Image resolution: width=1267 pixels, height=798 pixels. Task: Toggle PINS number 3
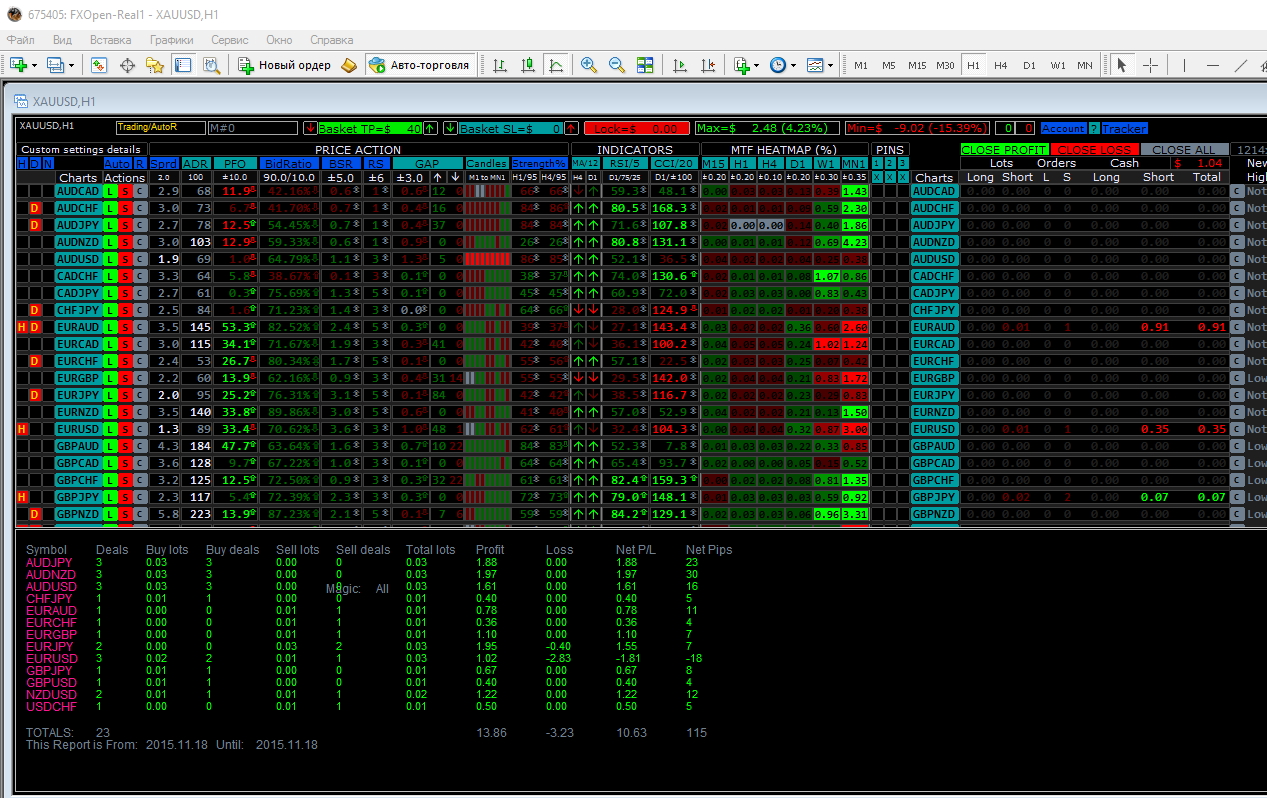click(902, 163)
